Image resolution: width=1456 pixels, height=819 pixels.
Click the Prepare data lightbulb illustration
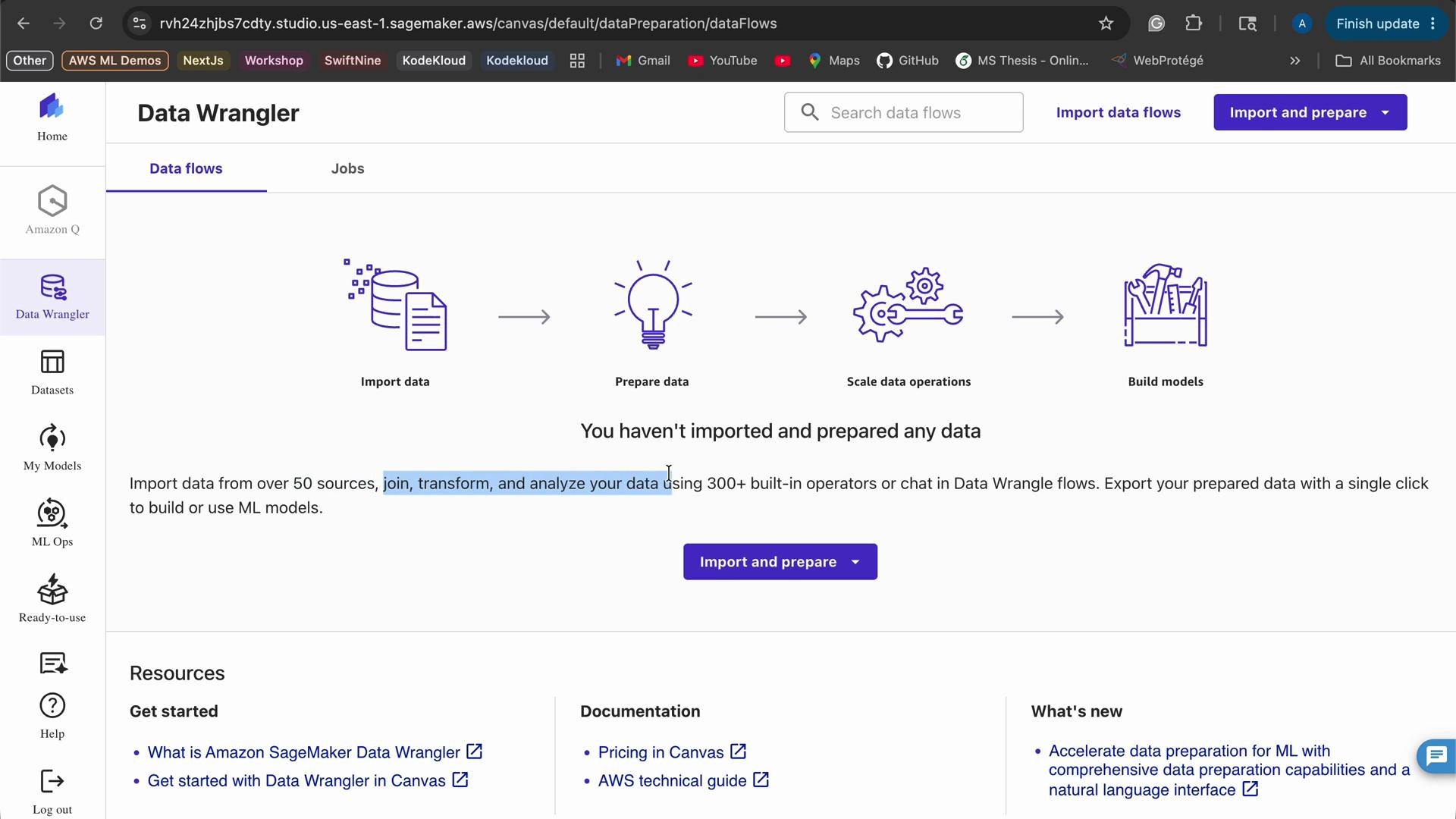tap(653, 305)
